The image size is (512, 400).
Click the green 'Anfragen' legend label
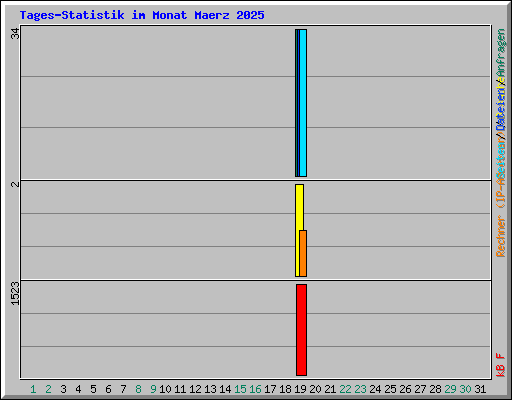(x=501, y=53)
